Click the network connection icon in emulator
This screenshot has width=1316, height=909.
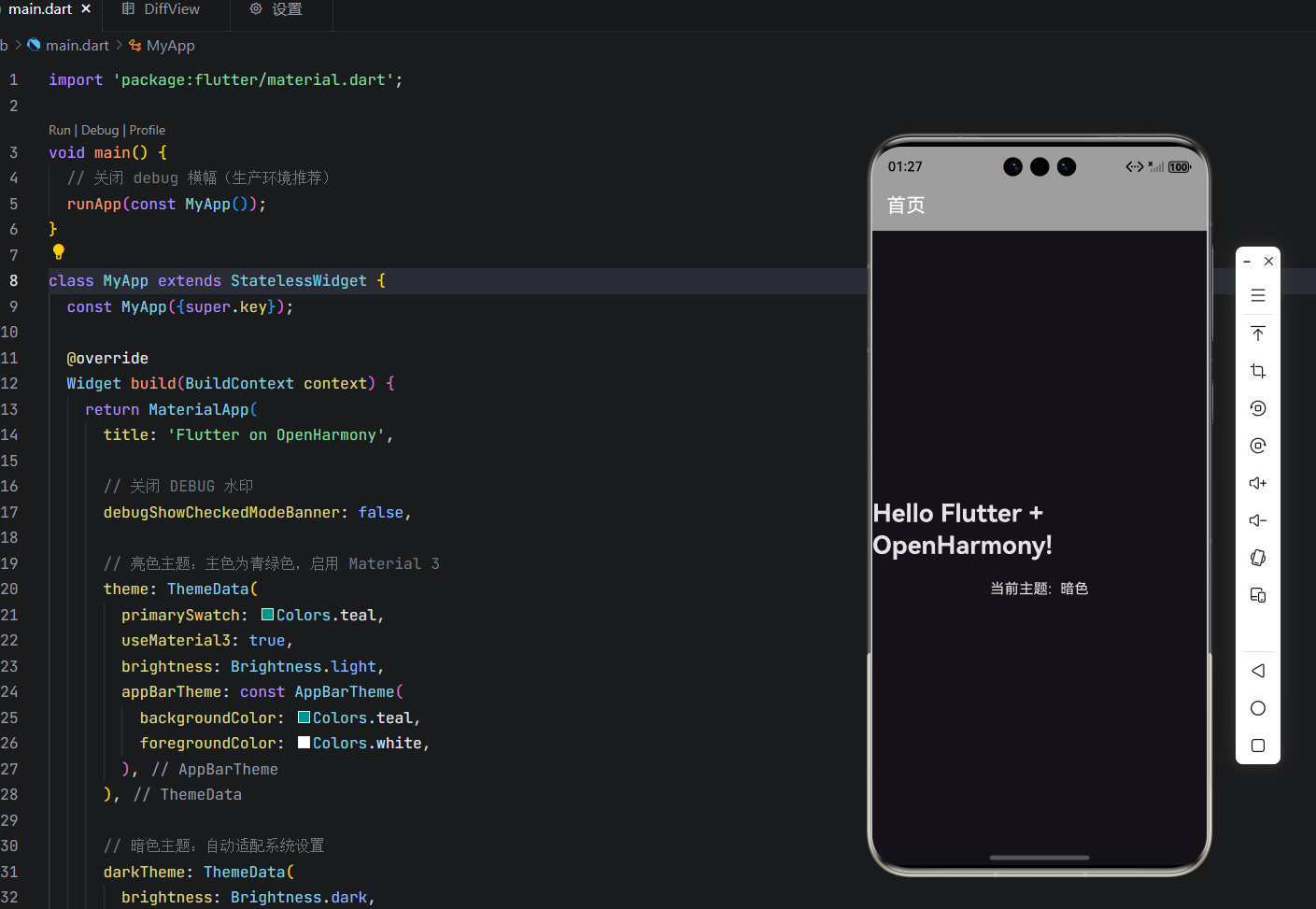1135,166
